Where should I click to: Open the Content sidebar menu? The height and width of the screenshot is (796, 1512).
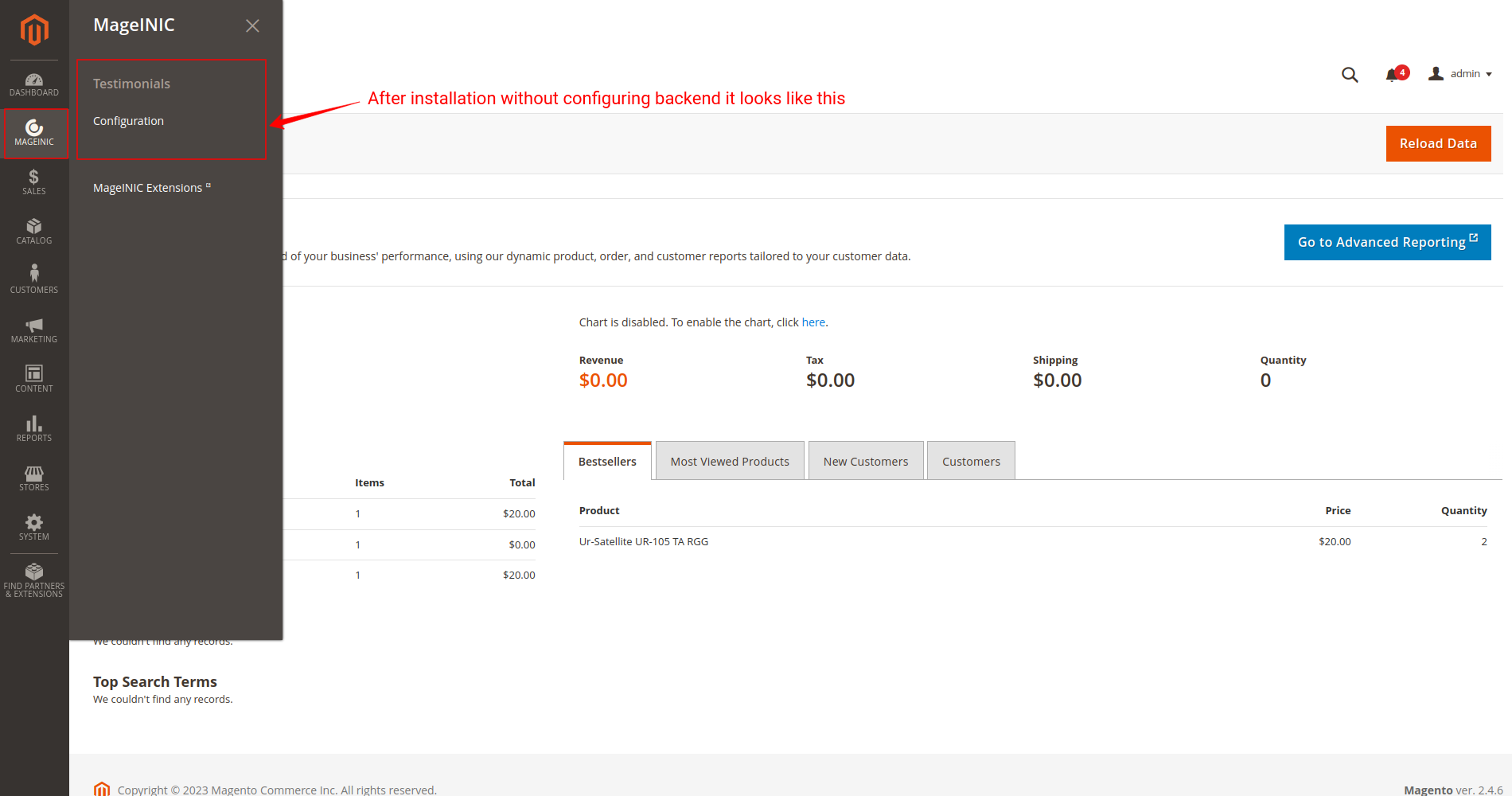34,379
